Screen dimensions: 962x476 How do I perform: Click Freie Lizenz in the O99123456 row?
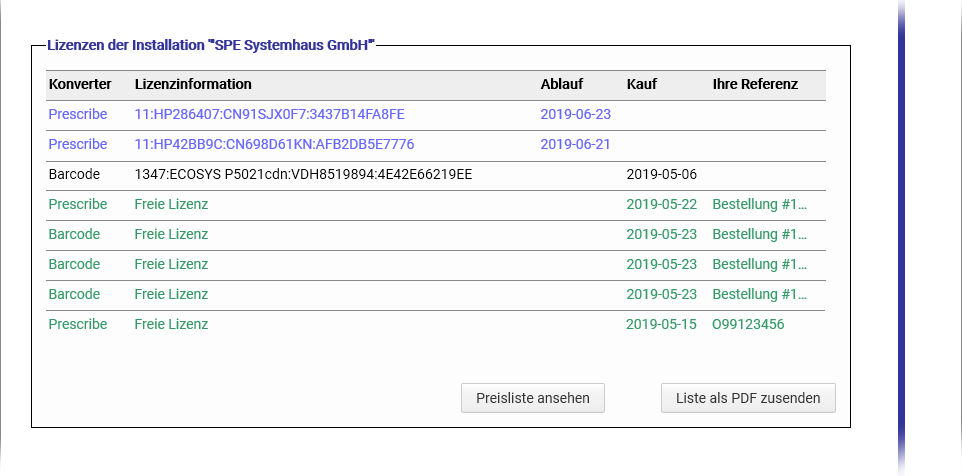point(171,324)
